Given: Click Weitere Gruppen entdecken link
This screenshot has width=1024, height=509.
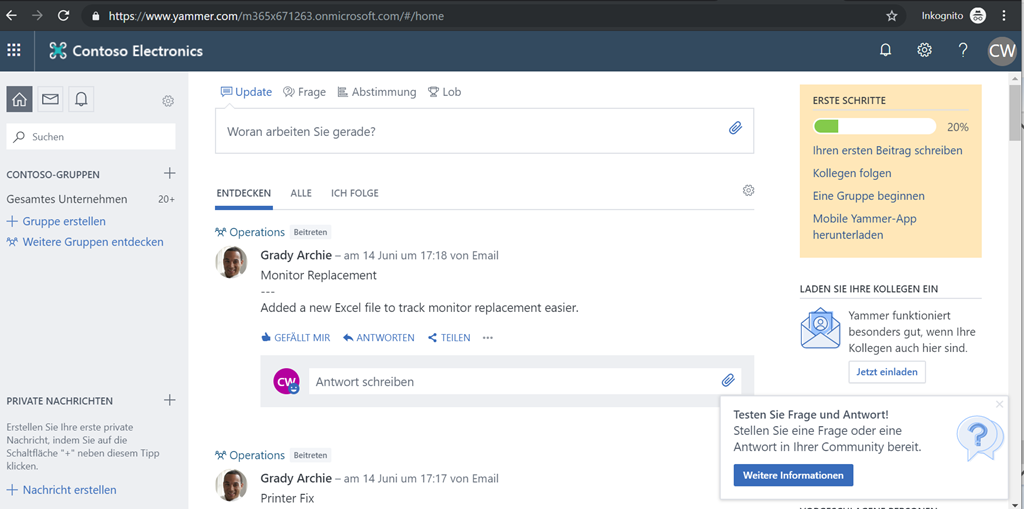Looking at the screenshot, I should click(x=85, y=242).
